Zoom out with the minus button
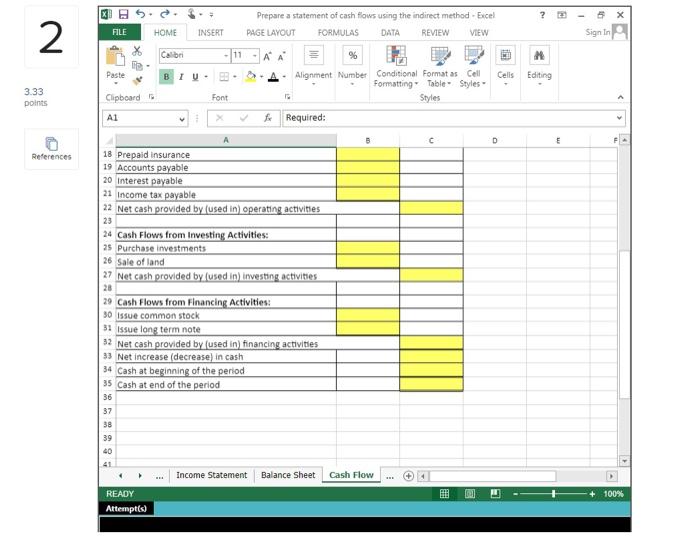700x546 pixels. click(x=515, y=494)
